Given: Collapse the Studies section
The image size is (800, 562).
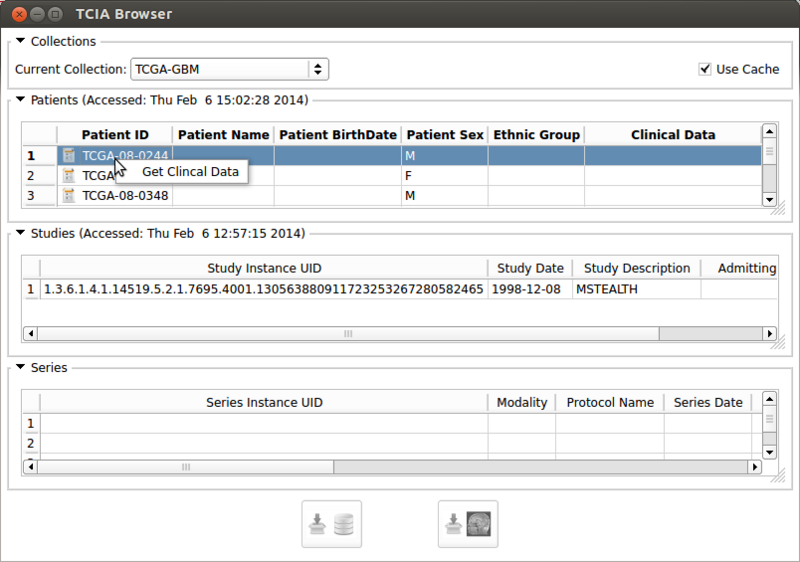Looking at the screenshot, I should click(x=20, y=233).
